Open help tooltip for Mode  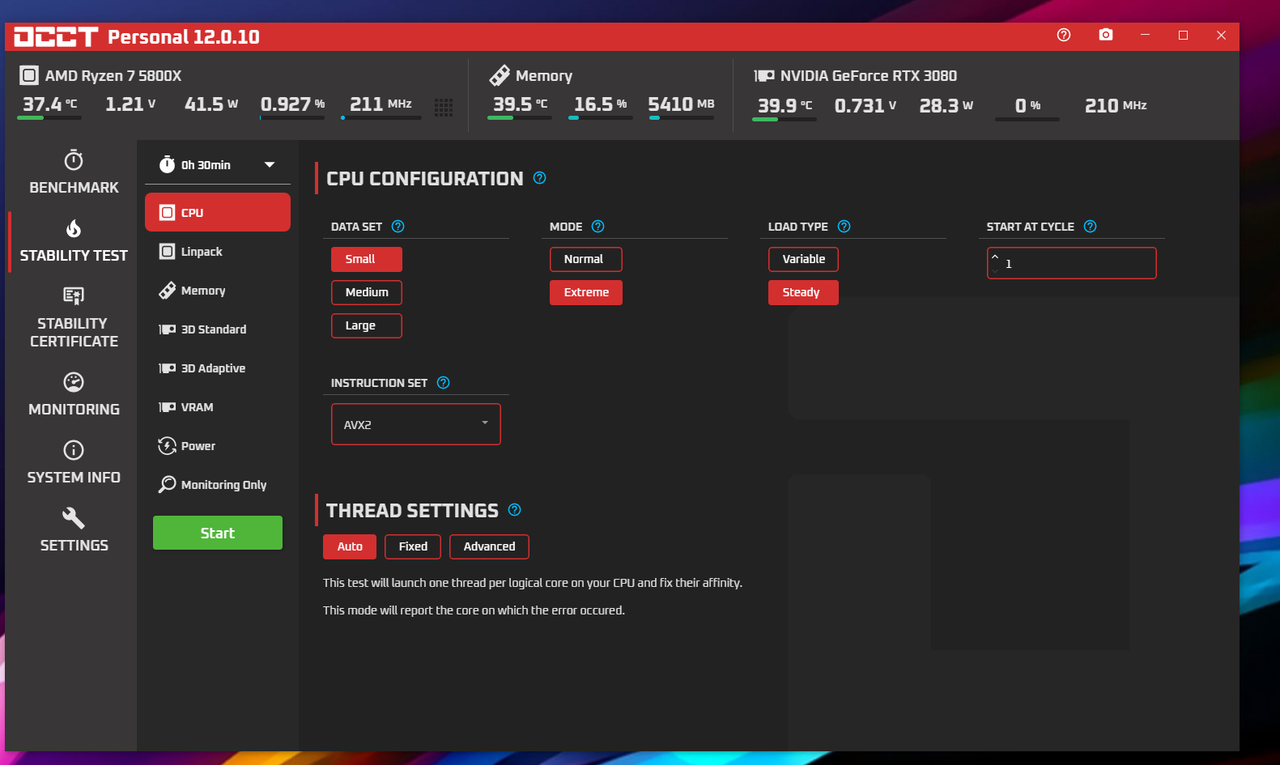pos(598,227)
